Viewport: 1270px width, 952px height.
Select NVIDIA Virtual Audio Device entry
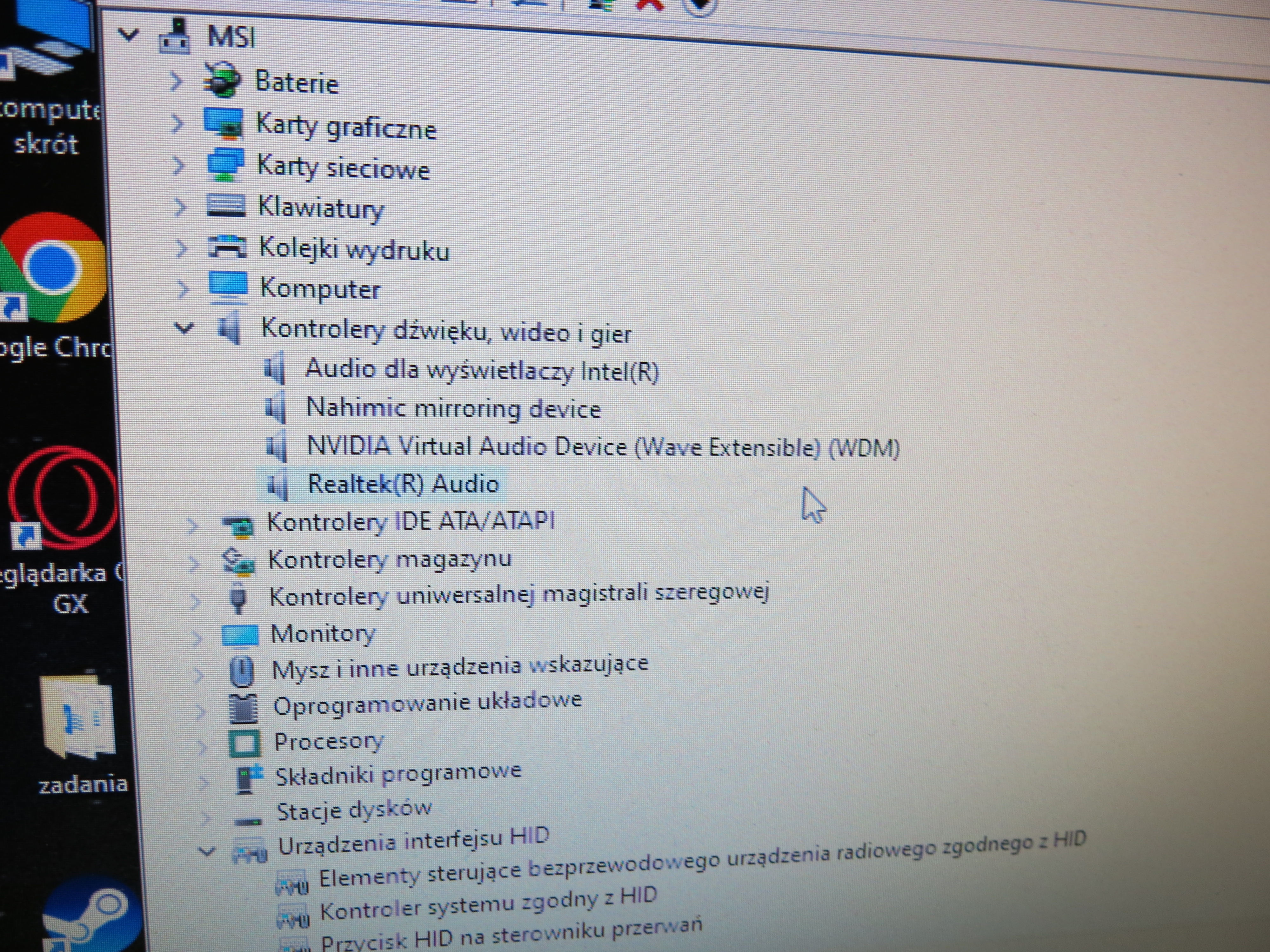tap(603, 446)
